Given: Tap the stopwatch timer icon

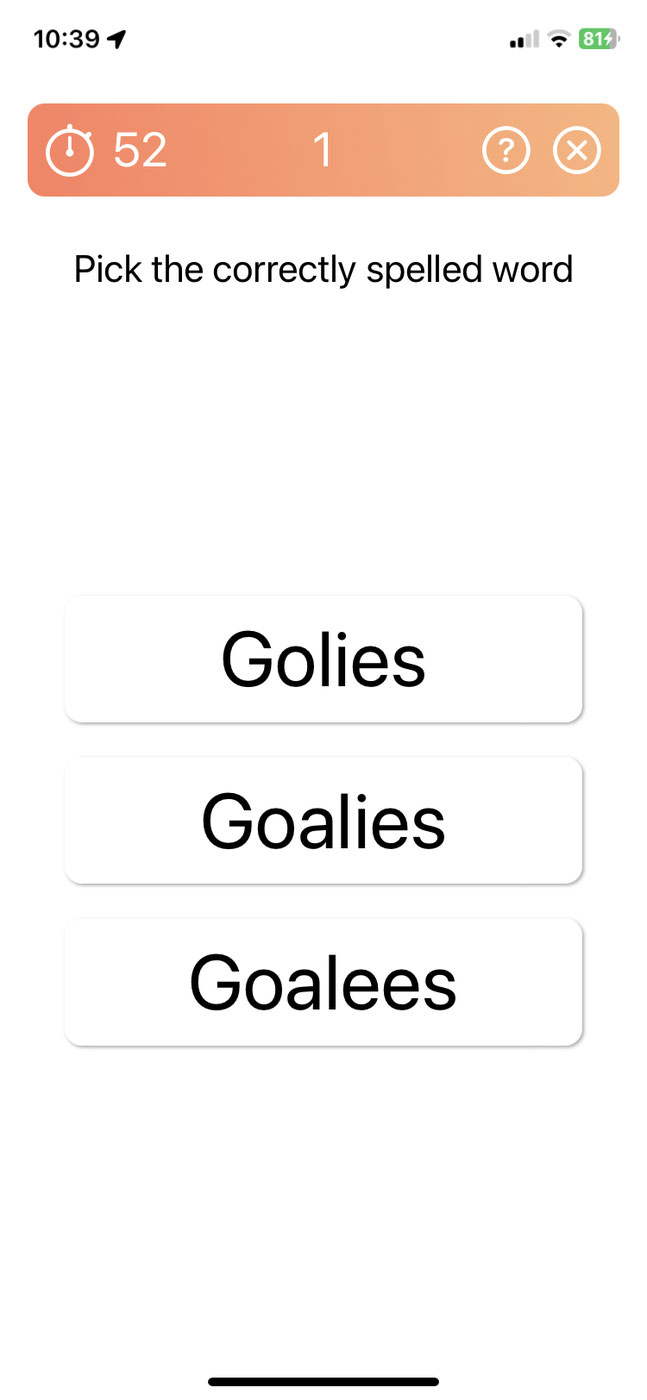Looking at the screenshot, I should (x=70, y=152).
